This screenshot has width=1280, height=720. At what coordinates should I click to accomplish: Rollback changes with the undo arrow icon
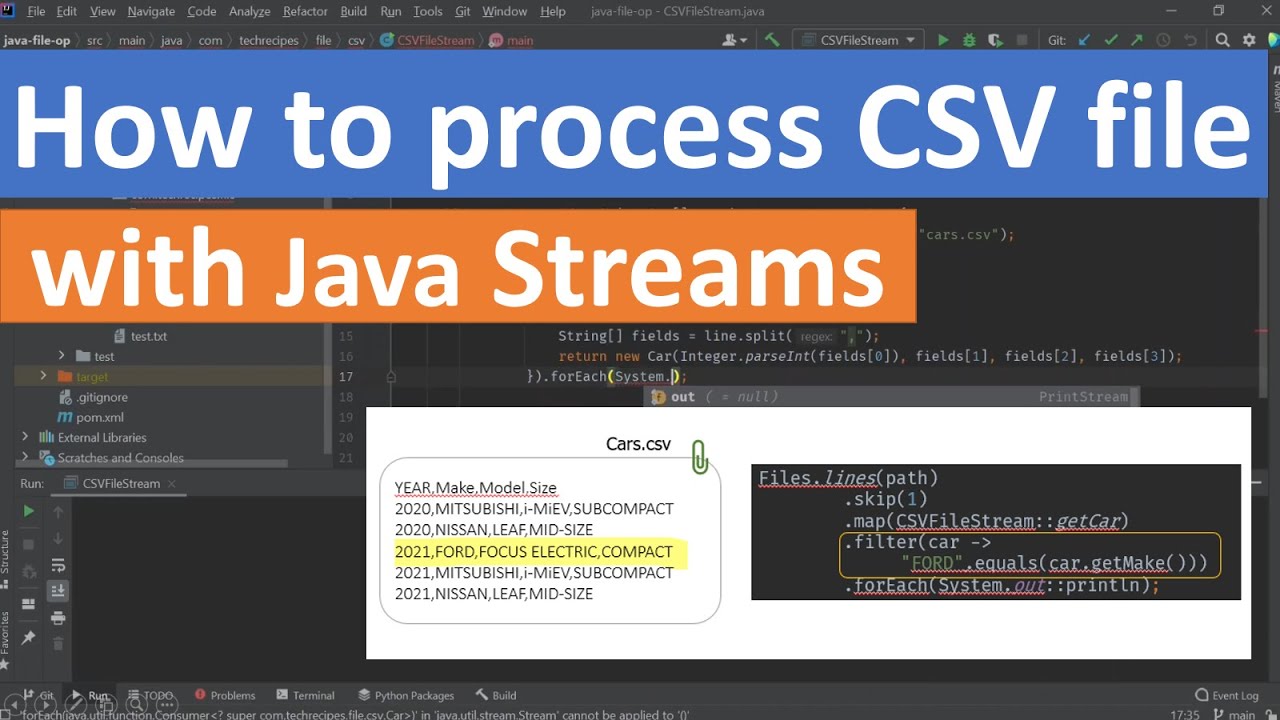coord(1189,40)
